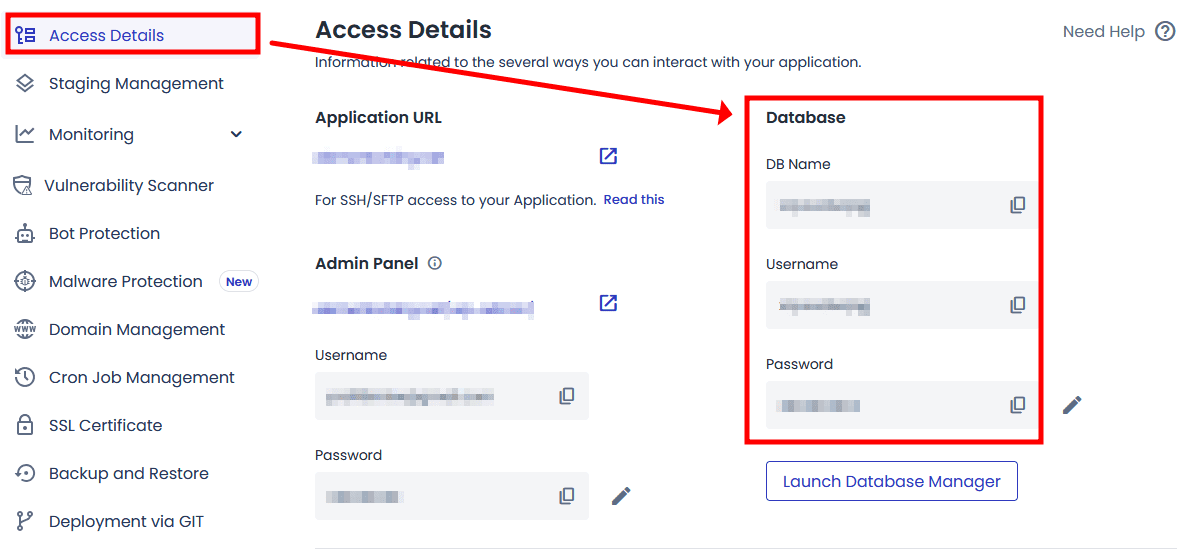Screen dimensions: 1201x558
Task: Expand the Monitoring menu chevron
Action: pos(236,134)
